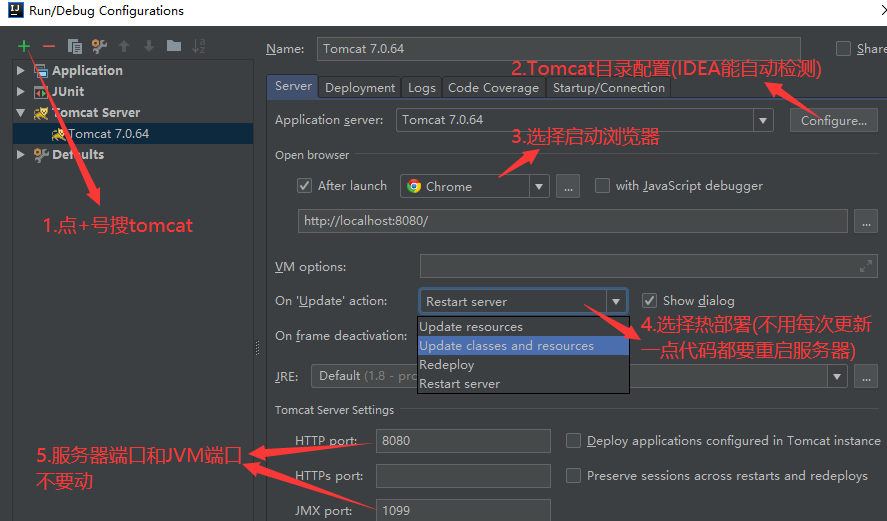This screenshot has width=887, height=521.
Task: Remove the selected configuration with minus icon
Action: [48, 46]
